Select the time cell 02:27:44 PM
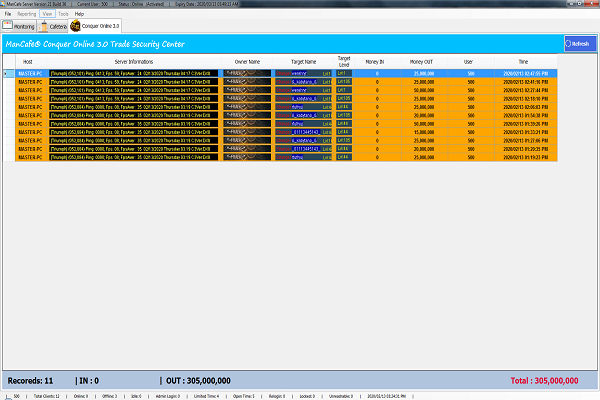 click(526, 90)
